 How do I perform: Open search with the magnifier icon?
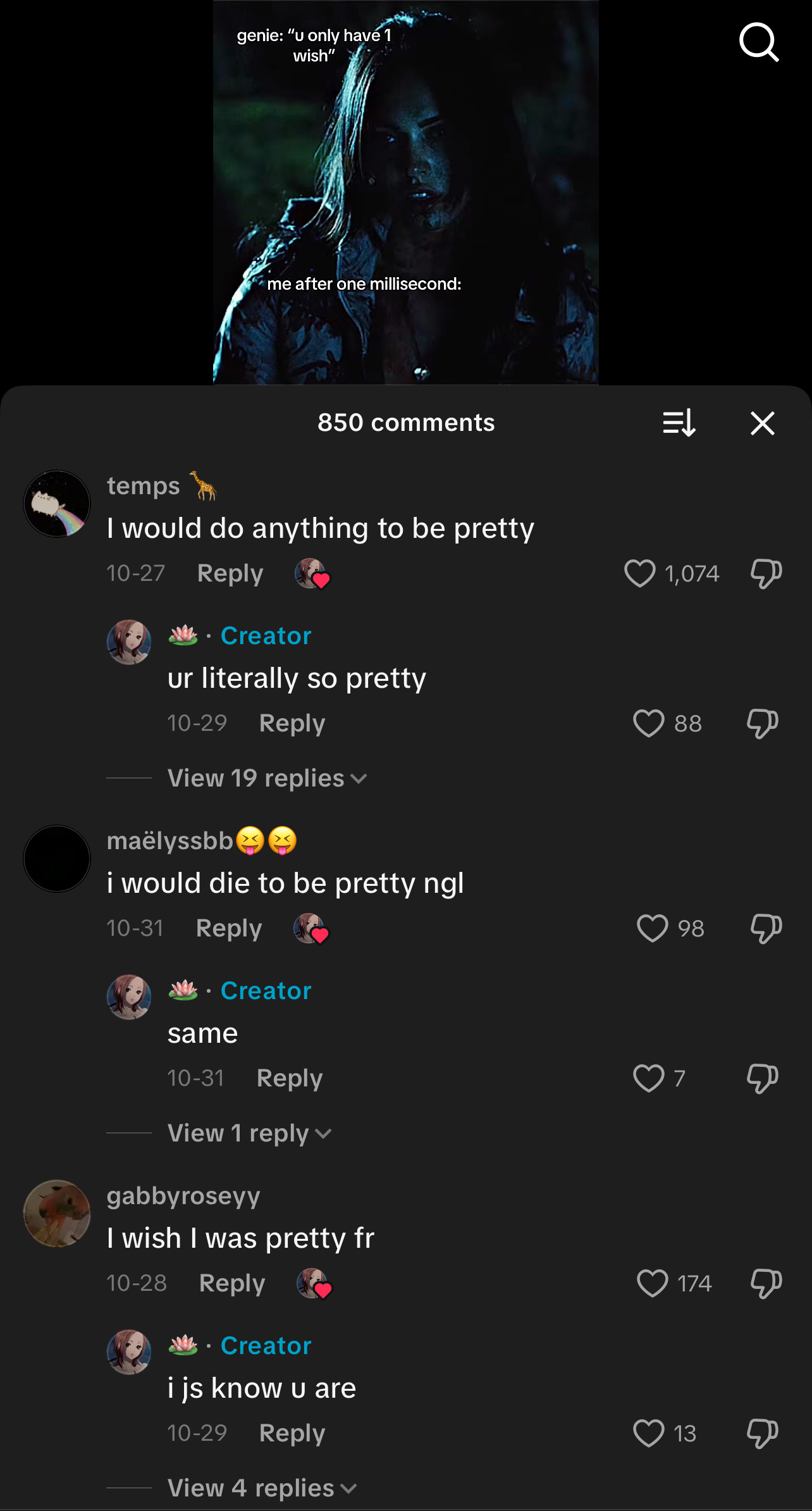click(x=758, y=42)
